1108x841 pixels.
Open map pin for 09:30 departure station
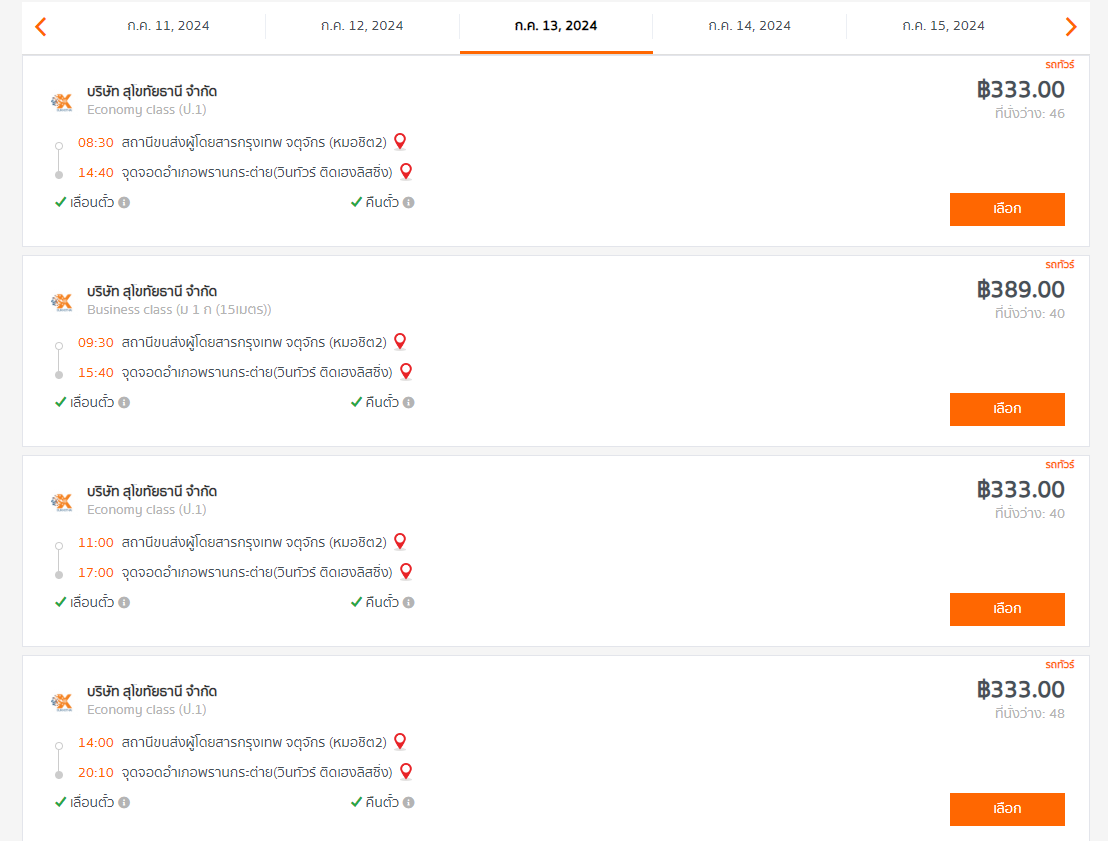(400, 342)
